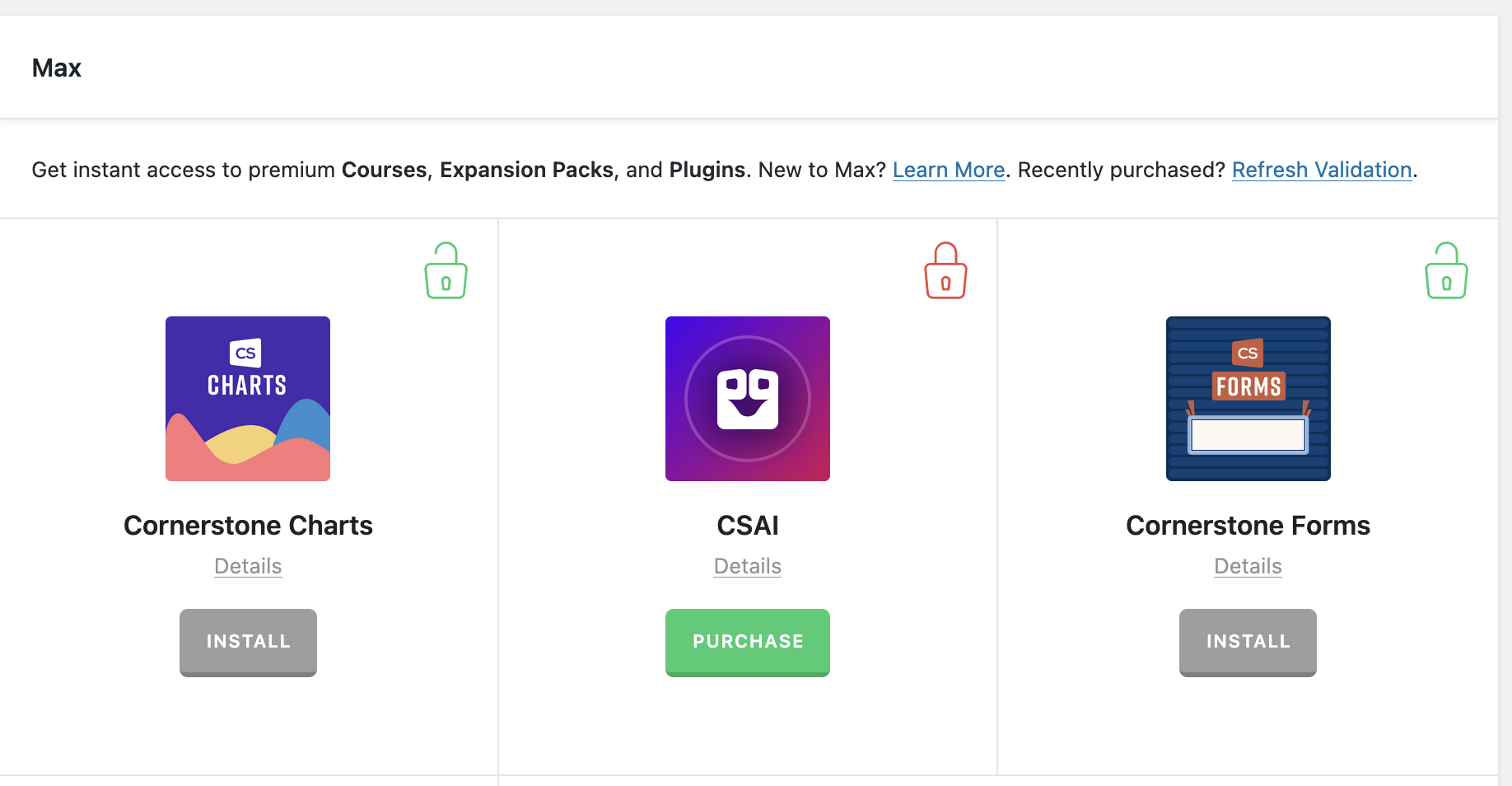The image size is (1512, 786).
Task: View Details for Cornerstone Forms
Action: click(1248, 566)
